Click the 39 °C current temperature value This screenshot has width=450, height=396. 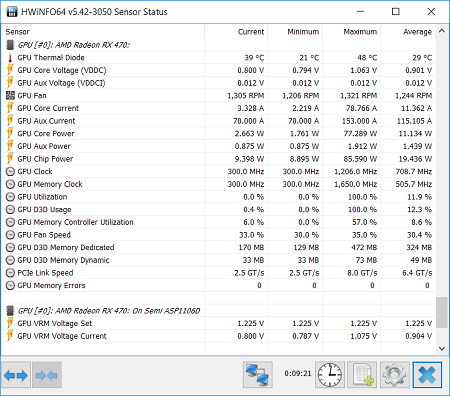pyautogui.click(x=254, y=58)
